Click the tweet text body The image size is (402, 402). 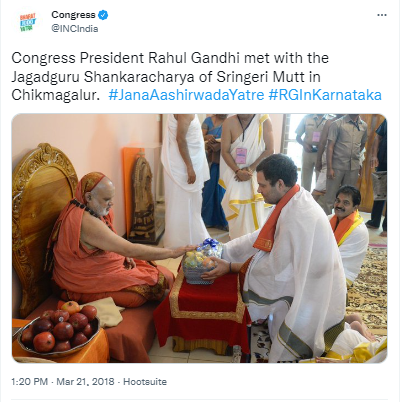196,77
